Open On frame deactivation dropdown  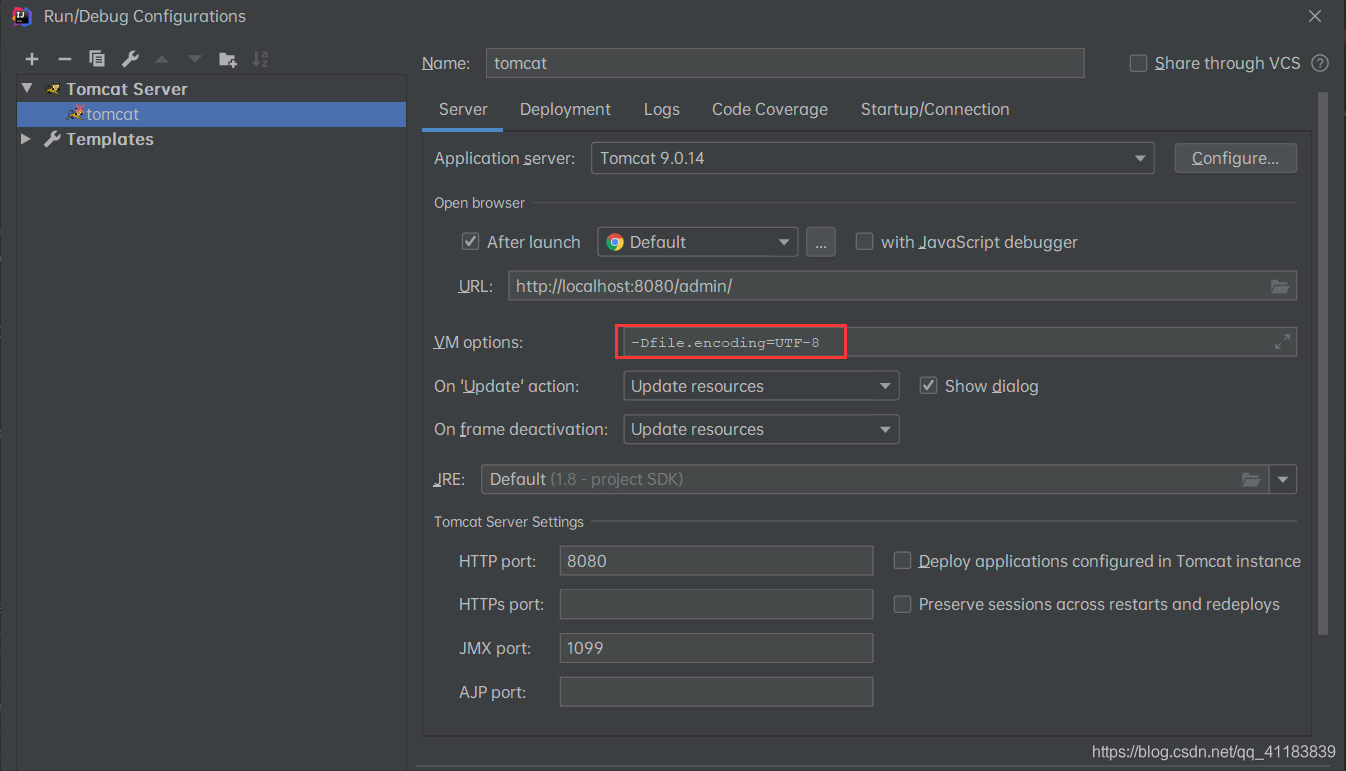[x=760, y=429]
